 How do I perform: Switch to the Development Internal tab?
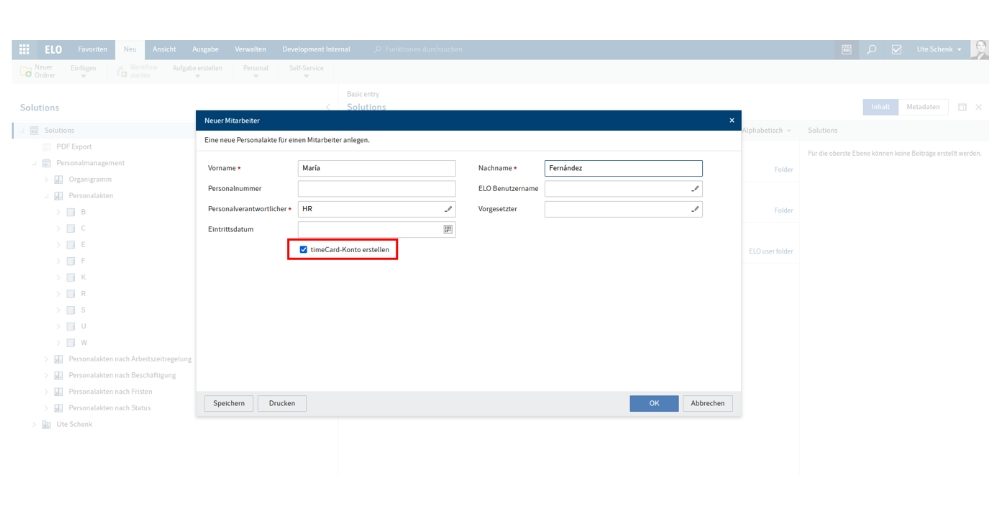click(x=316, y=49)
